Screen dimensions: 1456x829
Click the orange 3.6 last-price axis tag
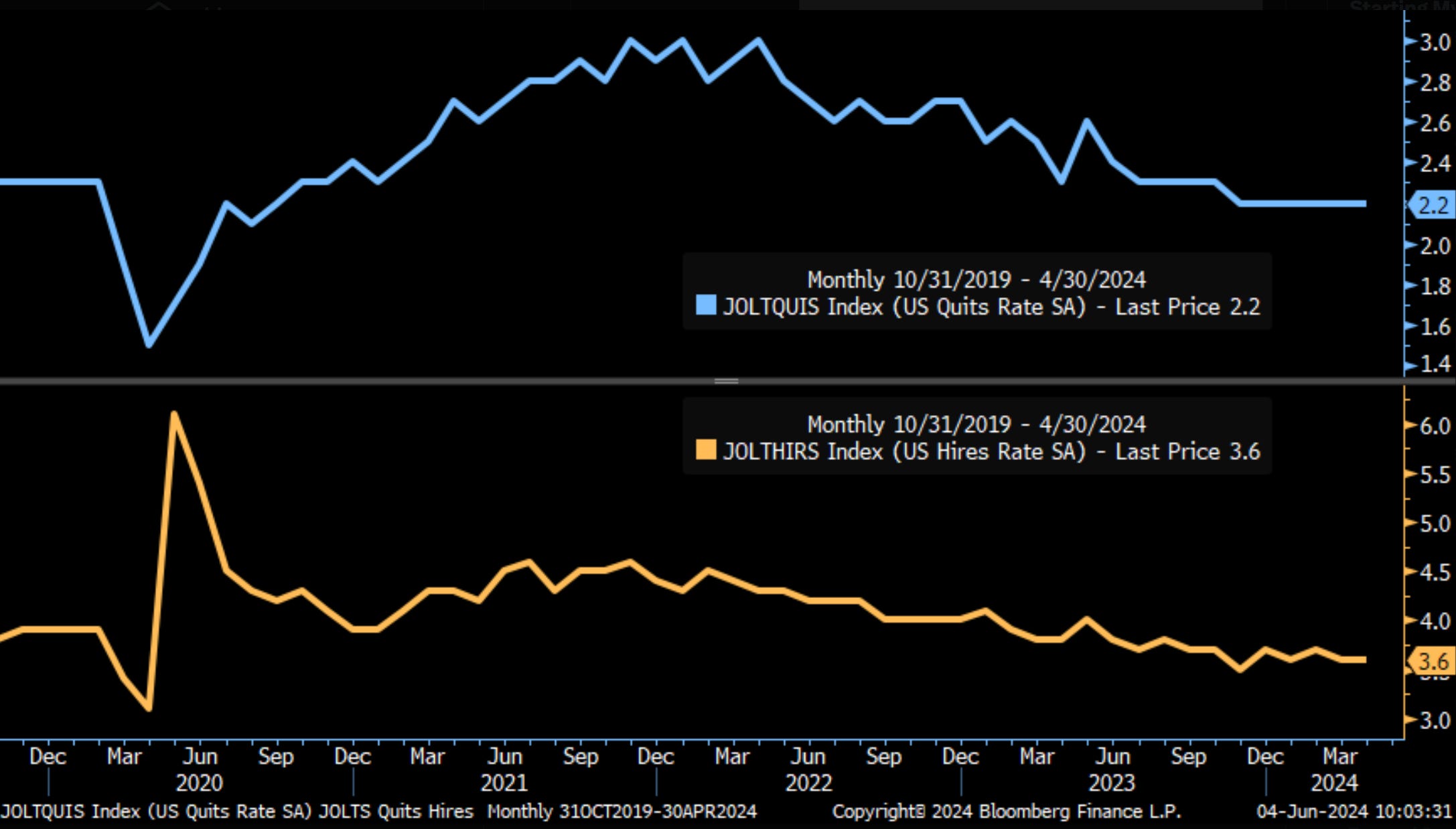1433,662
